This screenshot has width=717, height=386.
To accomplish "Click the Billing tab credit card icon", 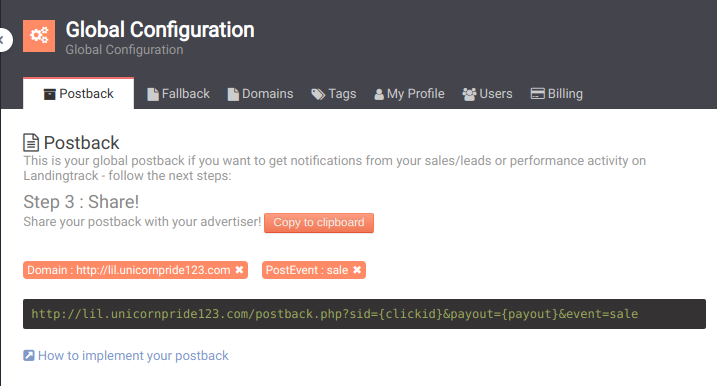I will pos(537,94).
